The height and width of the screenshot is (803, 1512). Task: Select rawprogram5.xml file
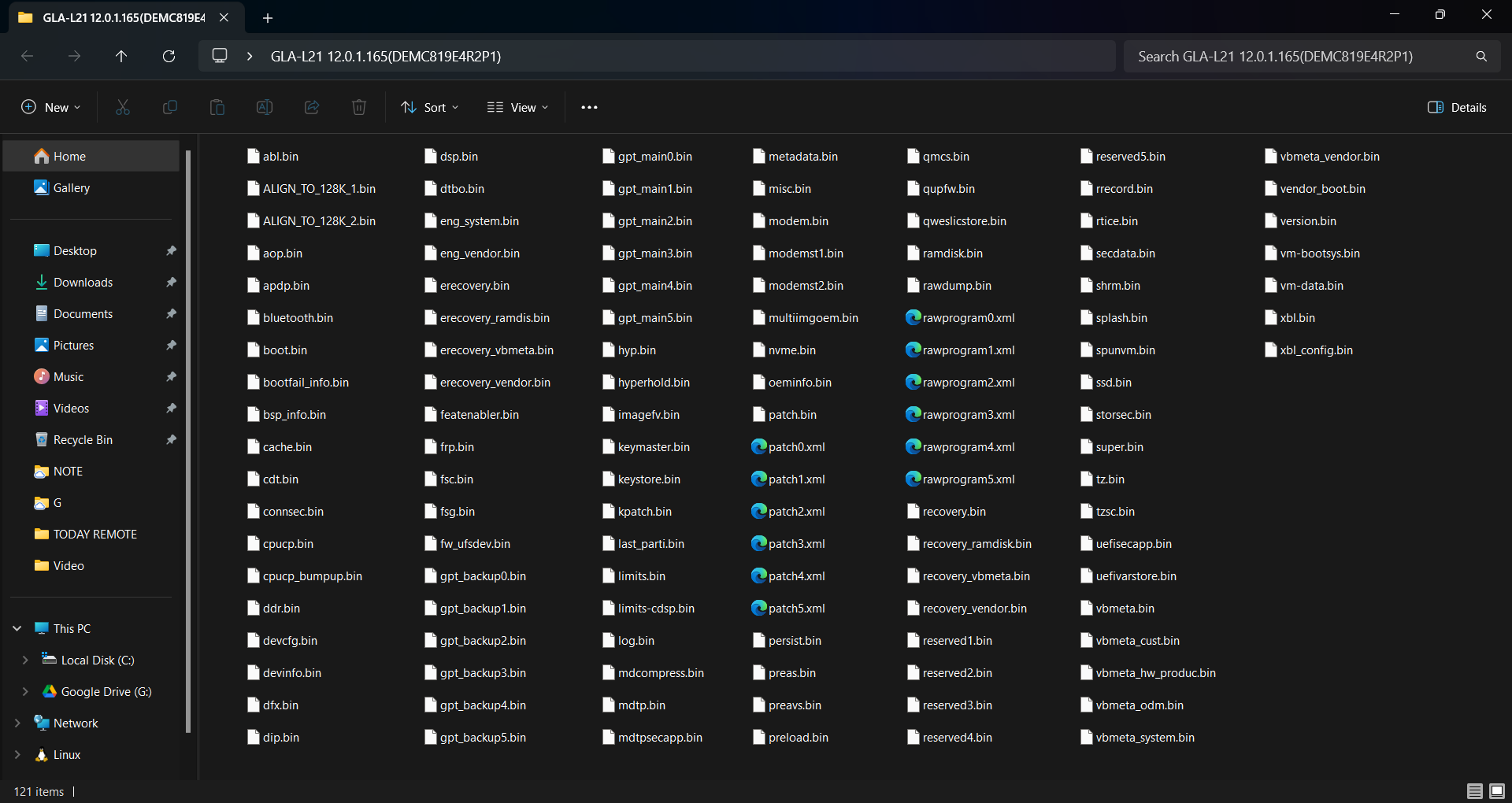click(960, 479)
